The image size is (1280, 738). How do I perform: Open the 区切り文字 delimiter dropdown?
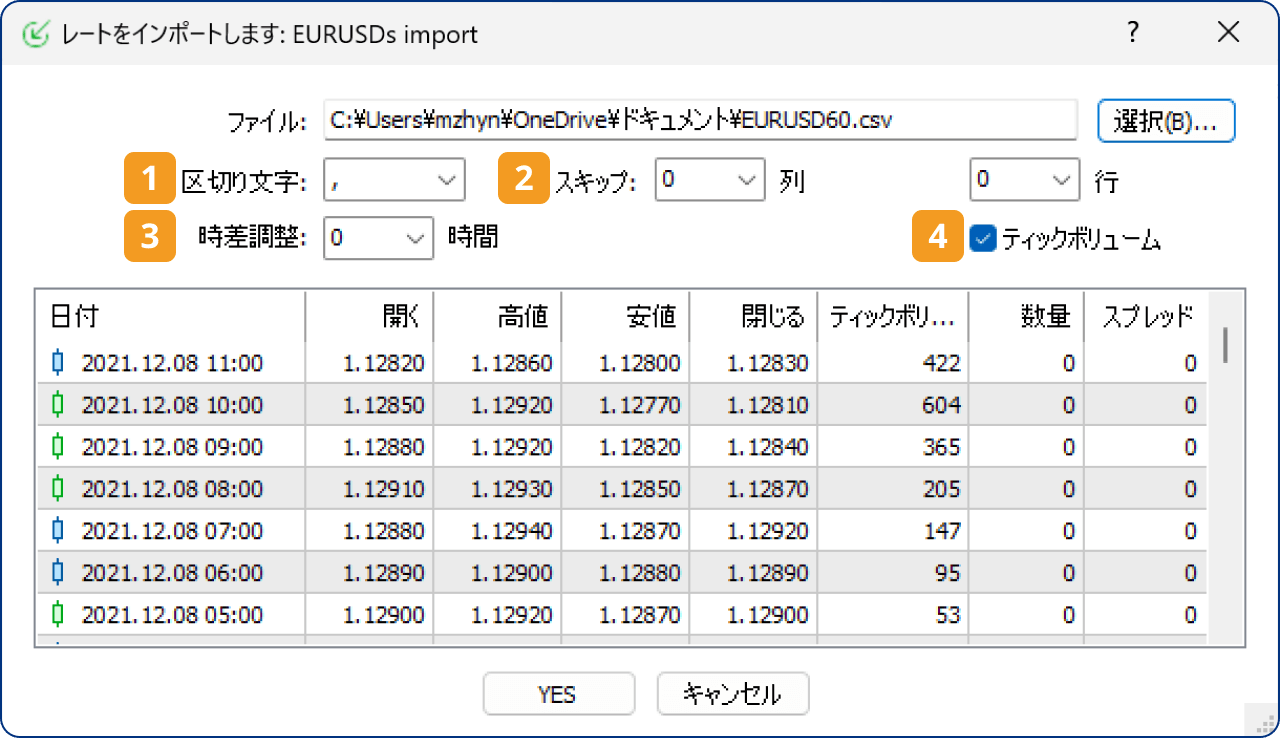point(394,180)
